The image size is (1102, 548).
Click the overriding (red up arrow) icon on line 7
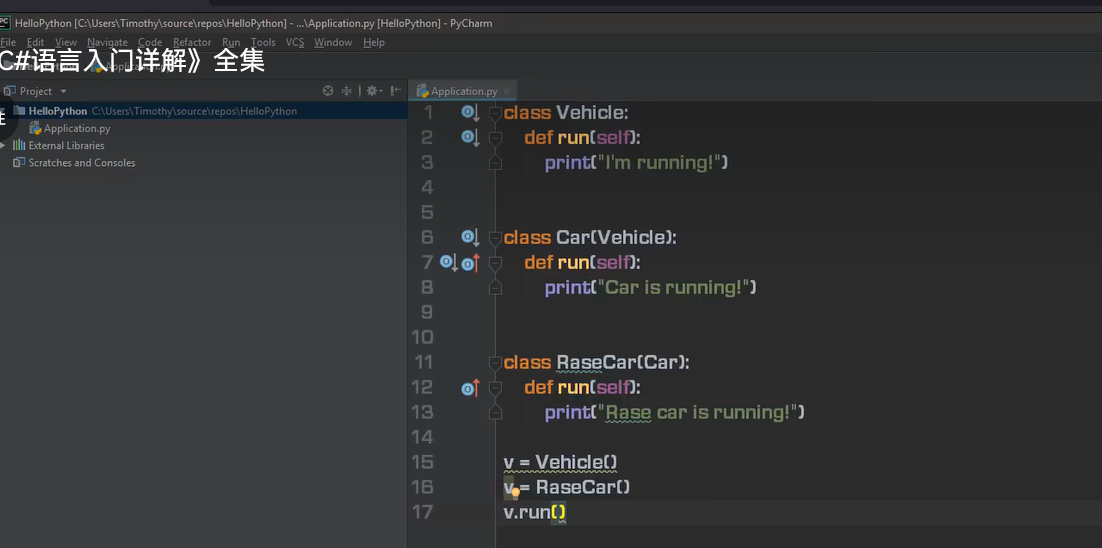coord(470,263)
